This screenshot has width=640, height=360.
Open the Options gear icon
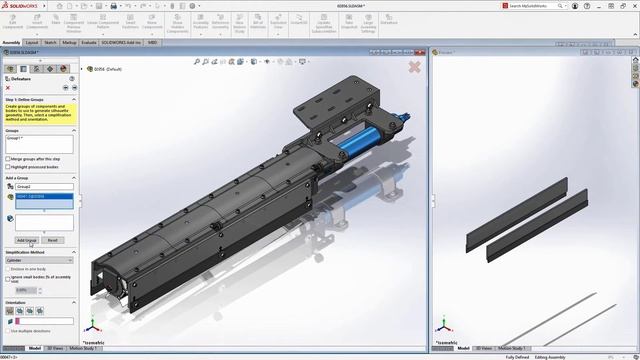coord(192,6)
